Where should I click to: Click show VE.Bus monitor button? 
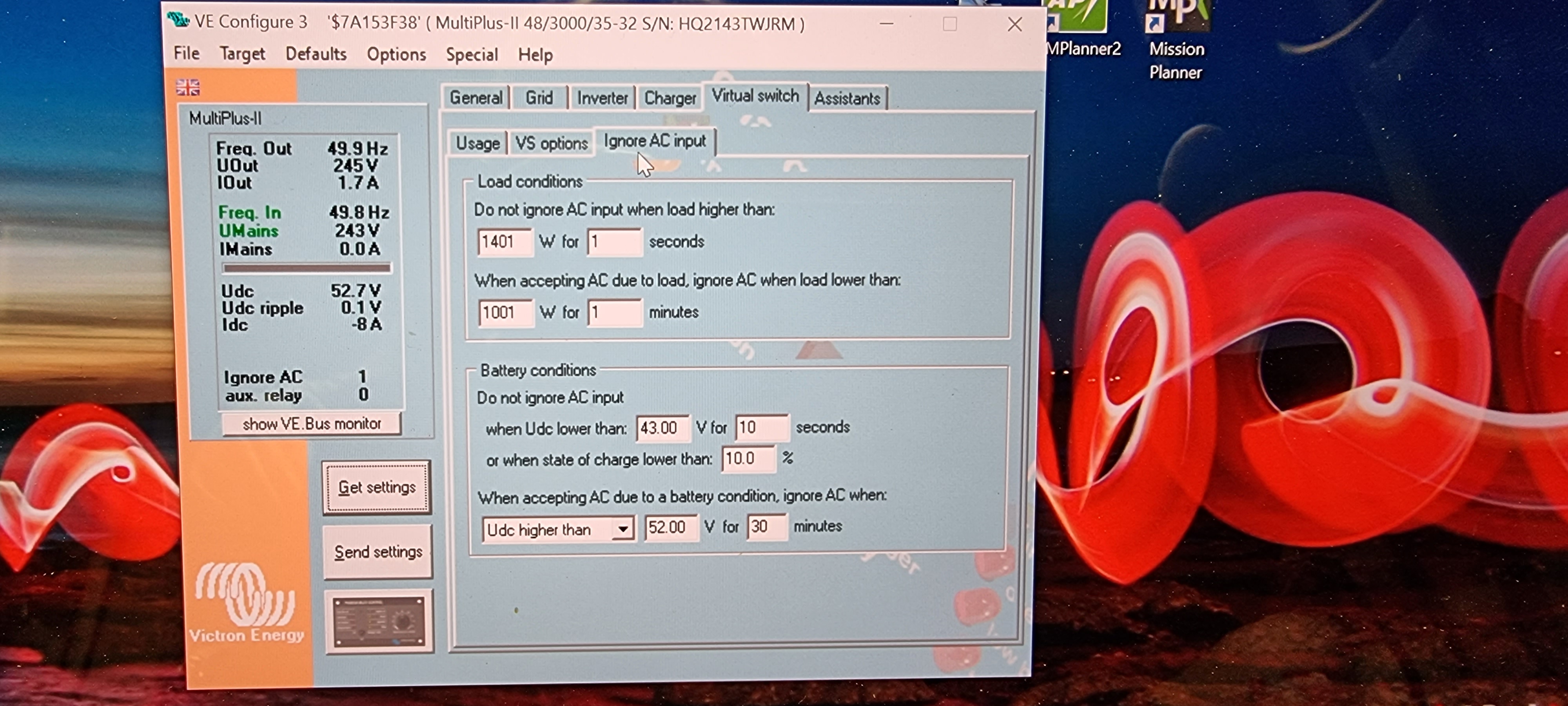point(311,423)
